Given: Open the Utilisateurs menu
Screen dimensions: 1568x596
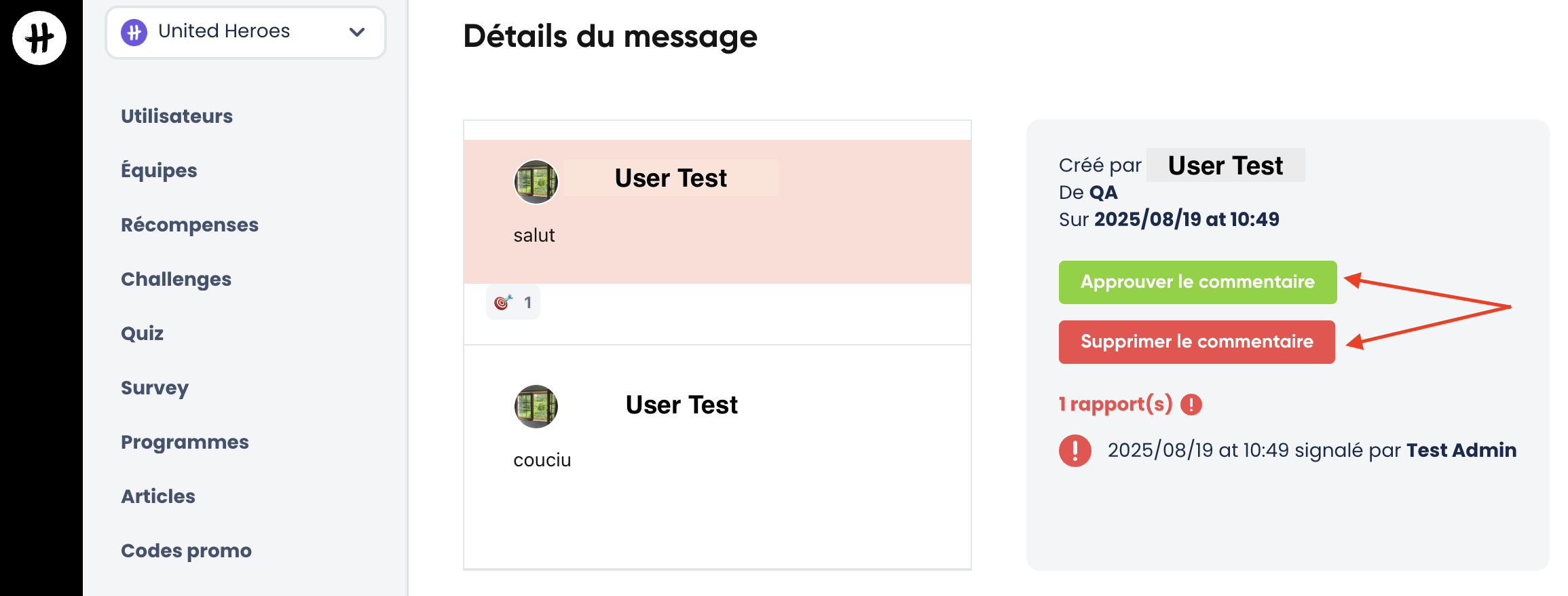Looking at the screenshot, I should pyautogui.click(x=176, y=116).
